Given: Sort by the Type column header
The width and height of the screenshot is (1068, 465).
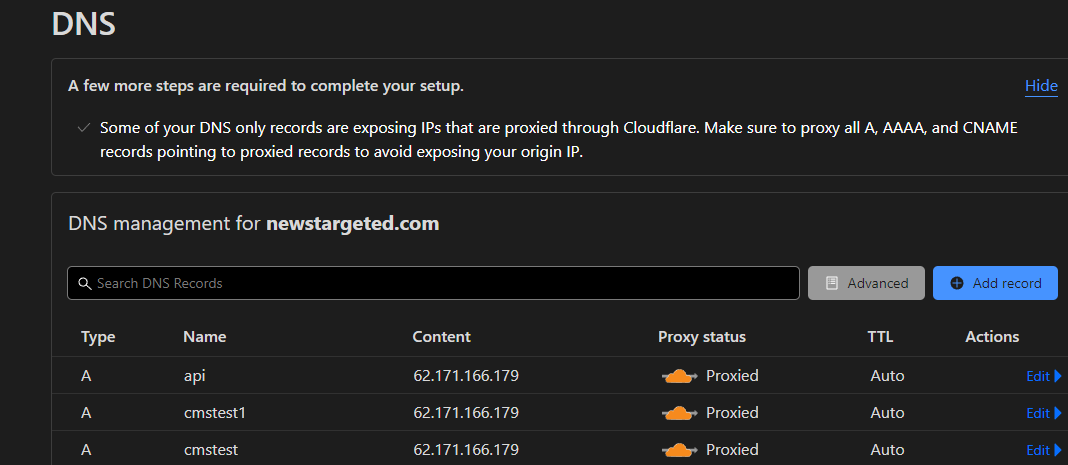Looking at the screenshot, I should tap(98, 337).
